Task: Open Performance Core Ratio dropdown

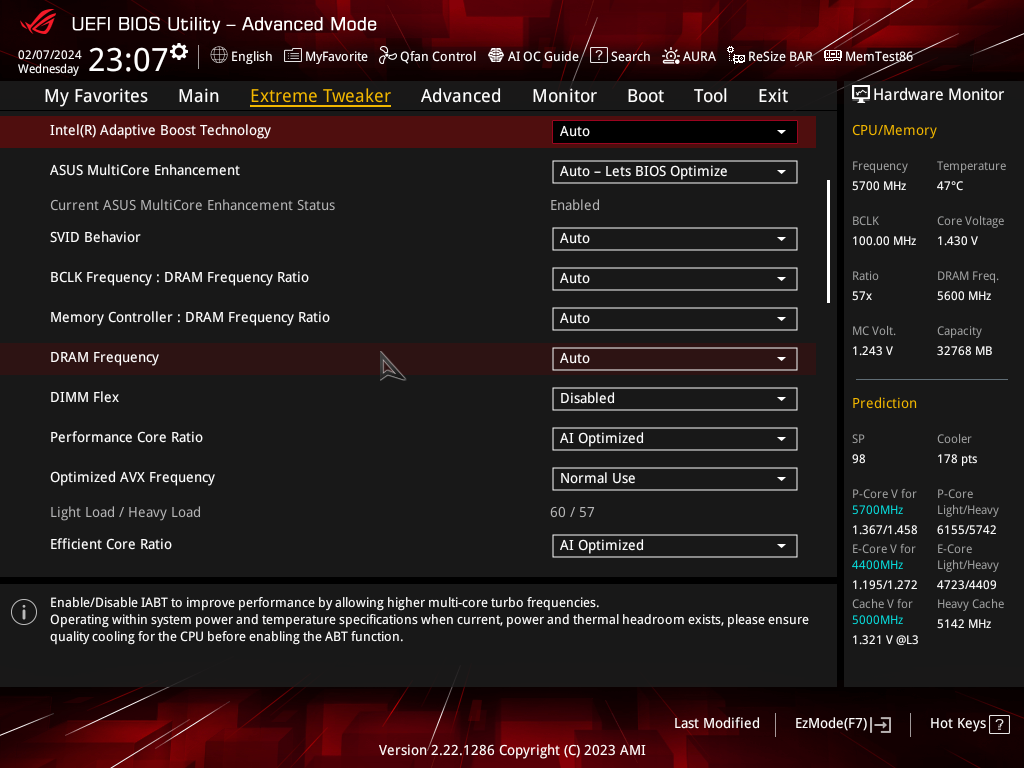Action: [675, 439]
